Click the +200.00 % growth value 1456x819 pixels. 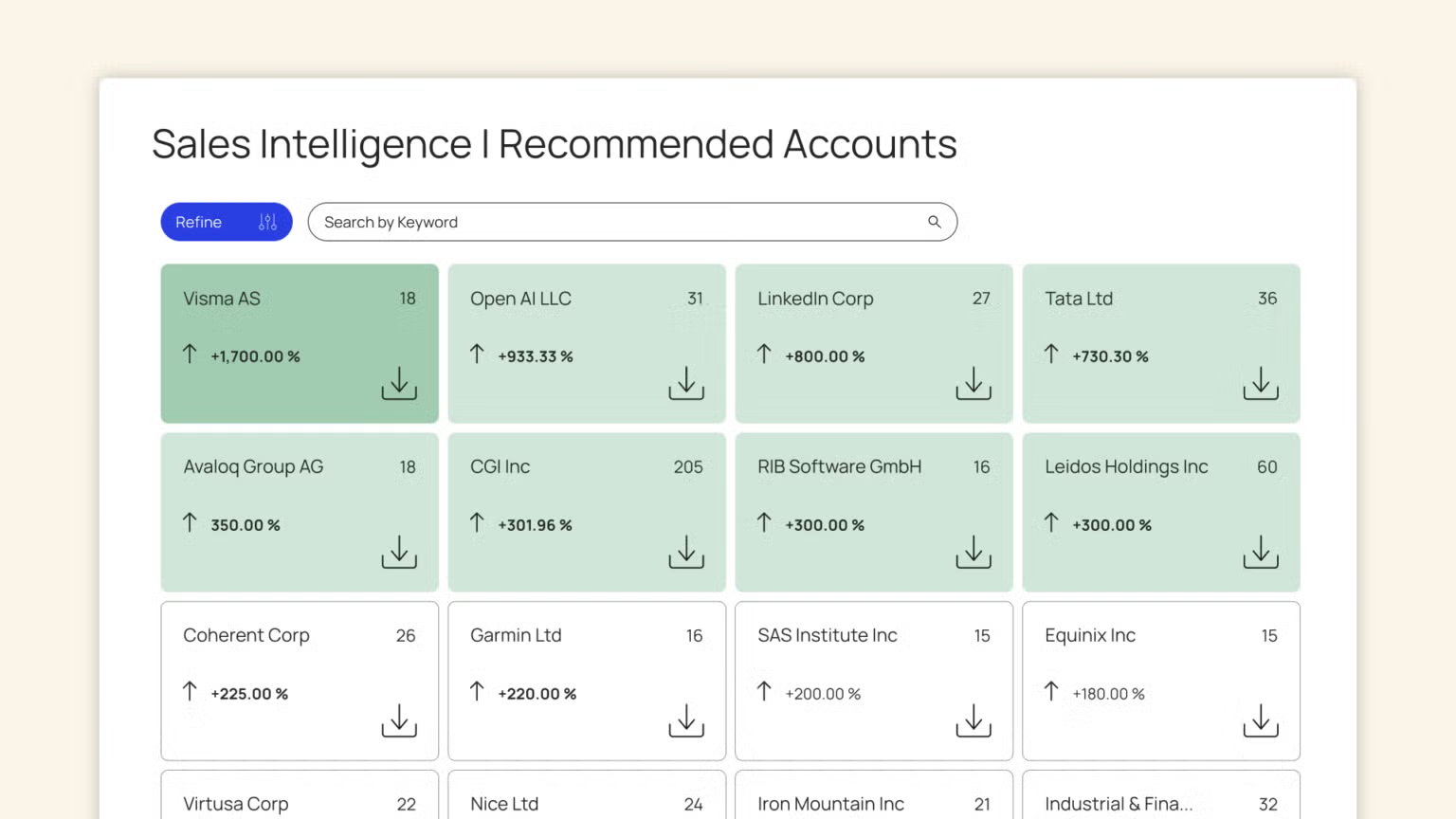823,694
